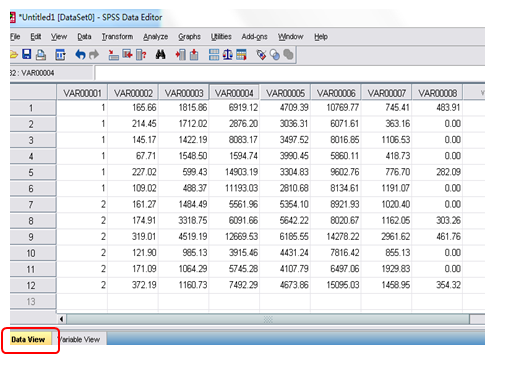Click the Insert Variable icon
Image resolution: width=507 pixels, height=380 pixels.
194,54
